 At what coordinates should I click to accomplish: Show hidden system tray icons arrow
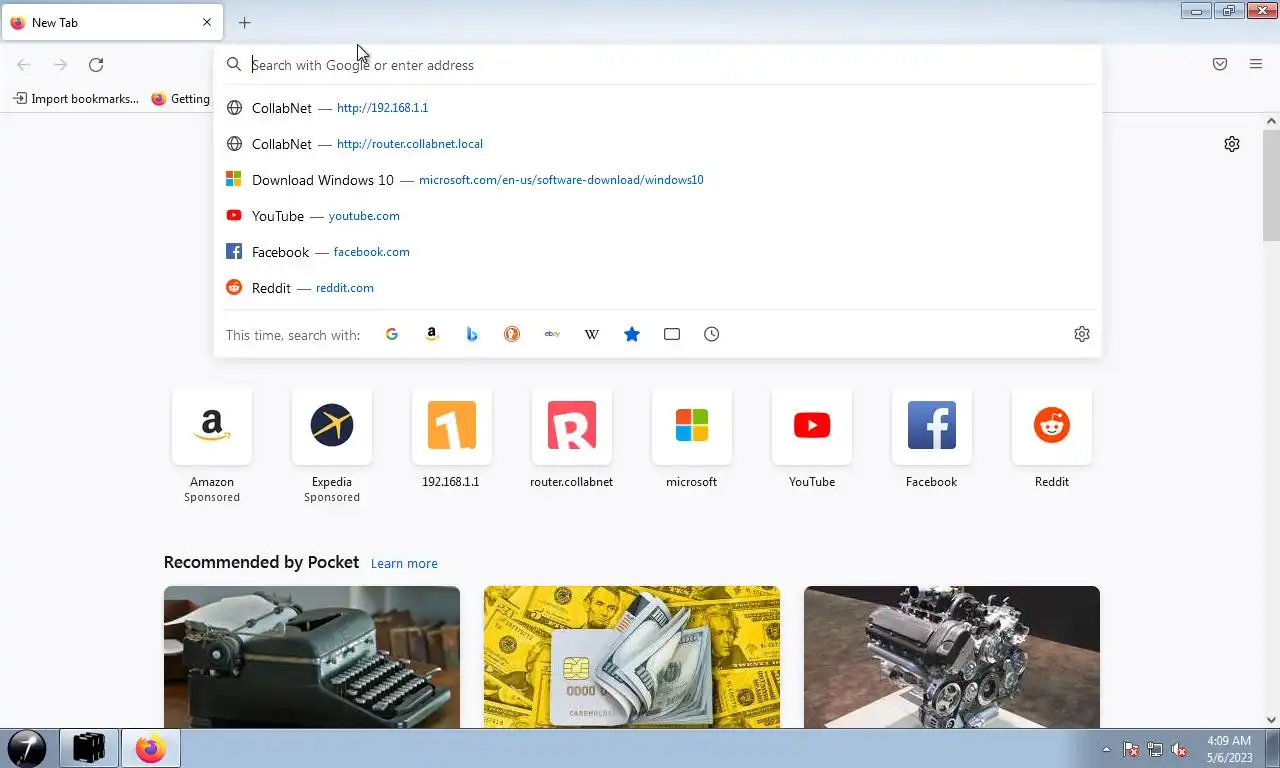coord(1106,749)
